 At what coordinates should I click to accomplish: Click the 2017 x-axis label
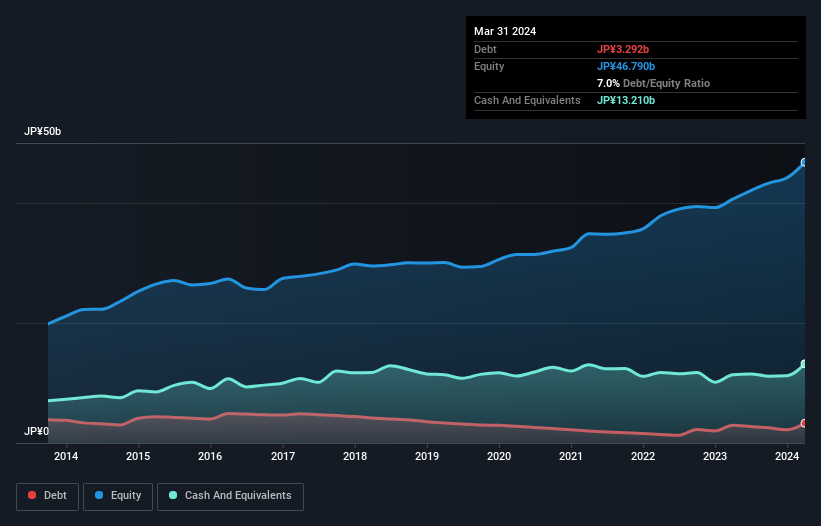[283, 456]
